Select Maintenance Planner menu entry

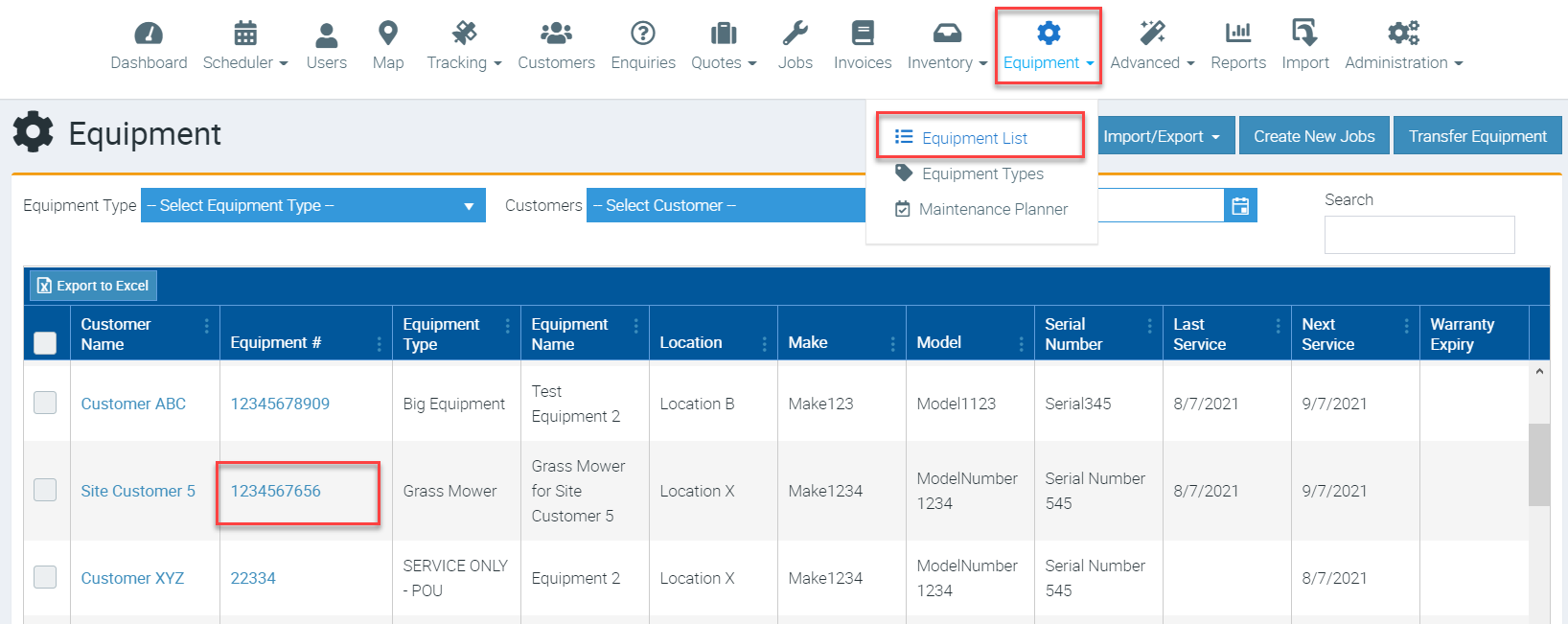992,209
